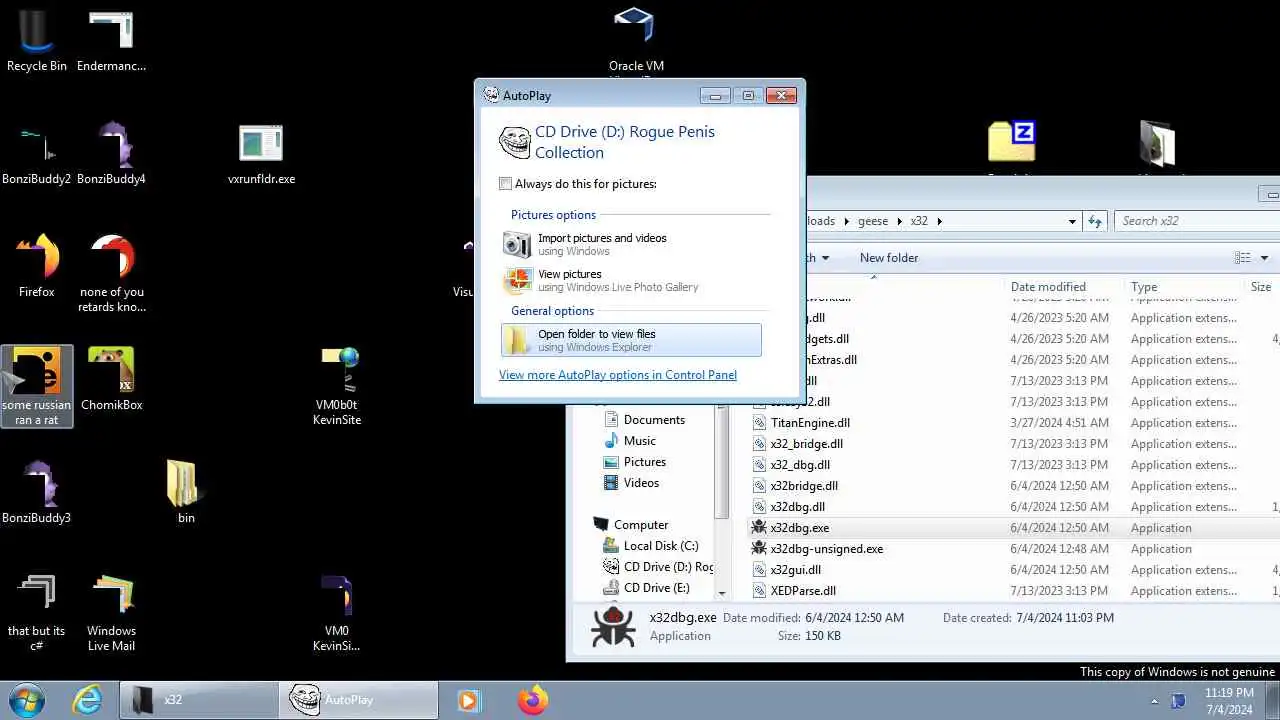The width and height of the screenshot is (1280, 720).
Task: Select the ChomikBox desktop icon
Action: tap(111, 380)
